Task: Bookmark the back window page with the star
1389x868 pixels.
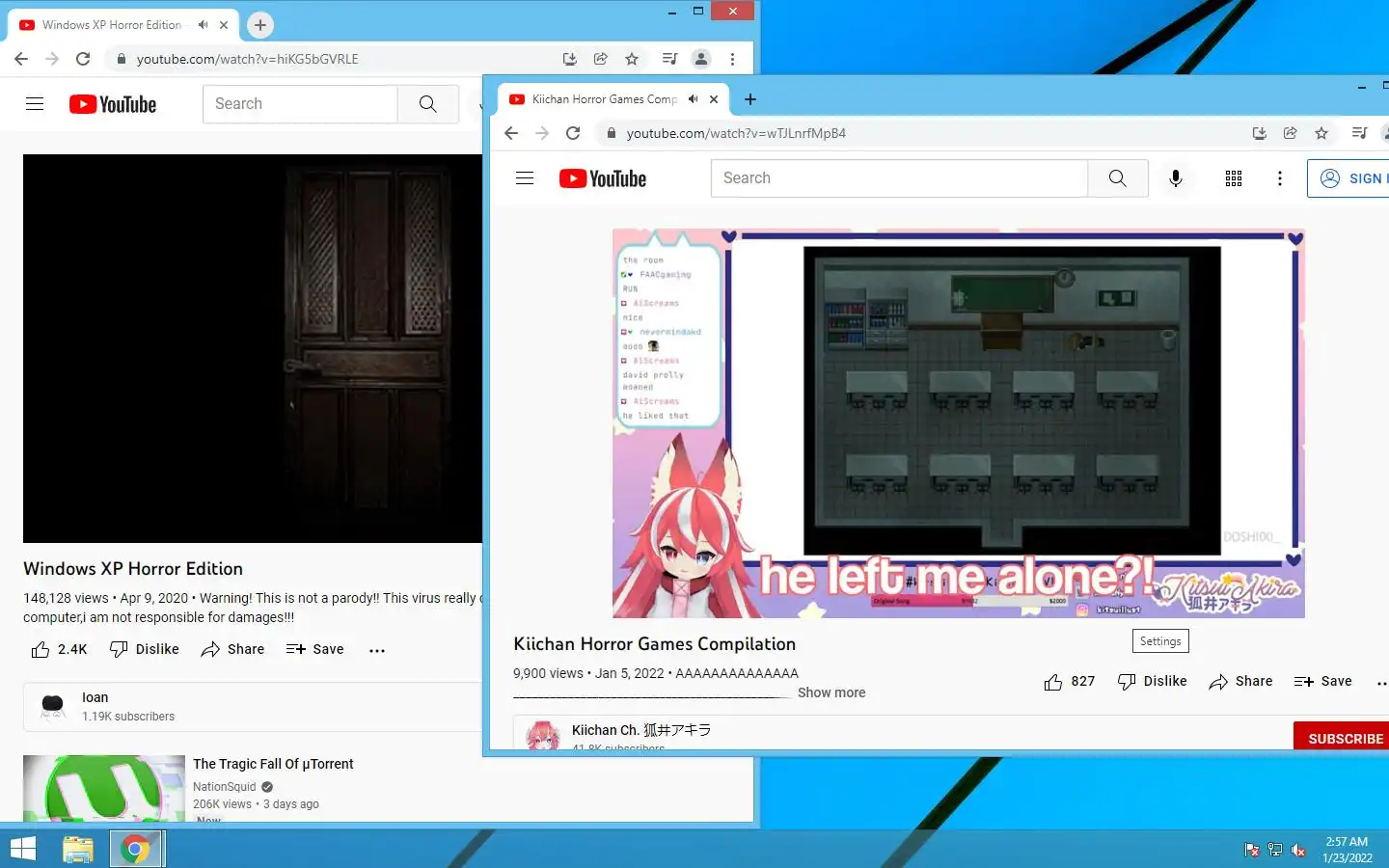Action: tap(632, 59)
